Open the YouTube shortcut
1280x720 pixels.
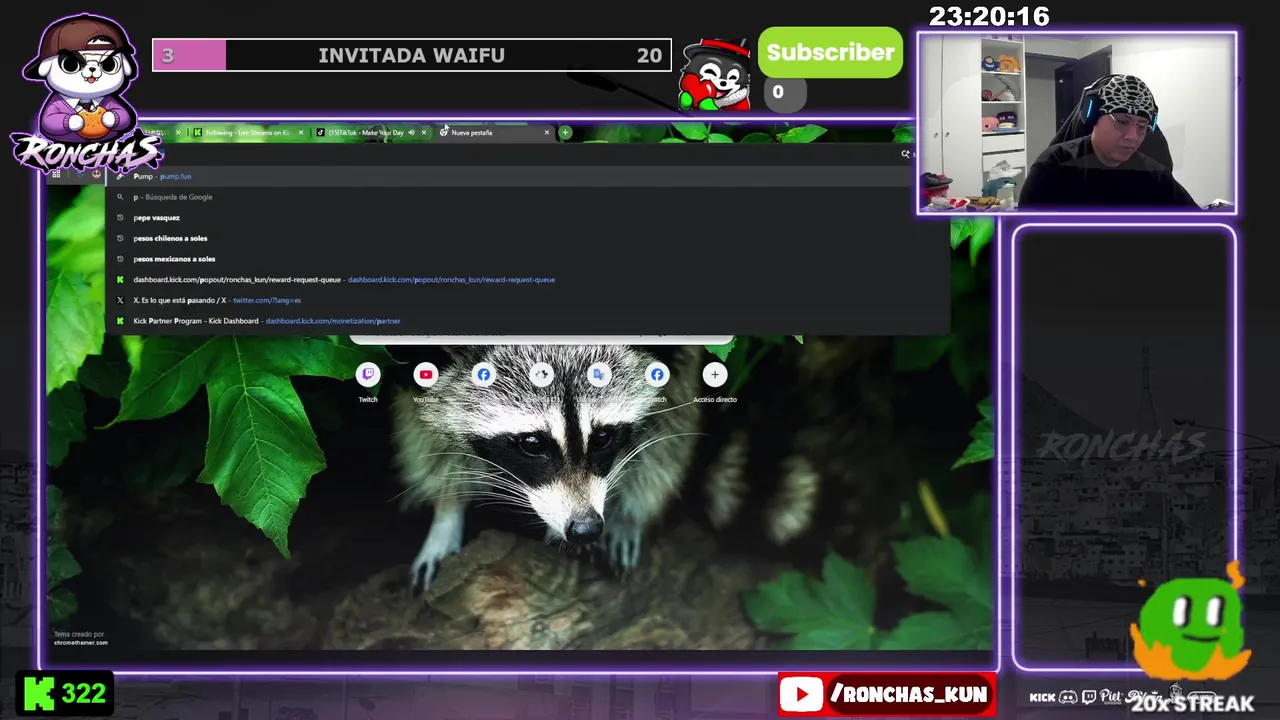click(x=426, y=375)
